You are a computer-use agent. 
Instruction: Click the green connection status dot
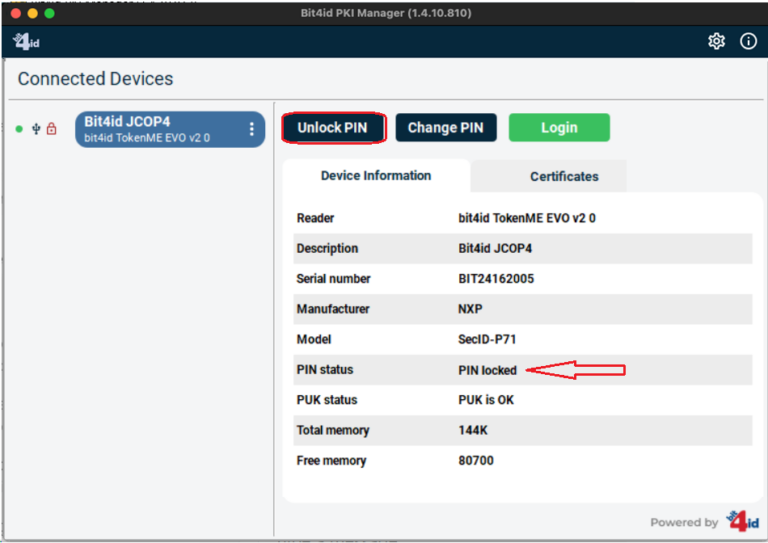pyautogui.click(x=19, y=129)
